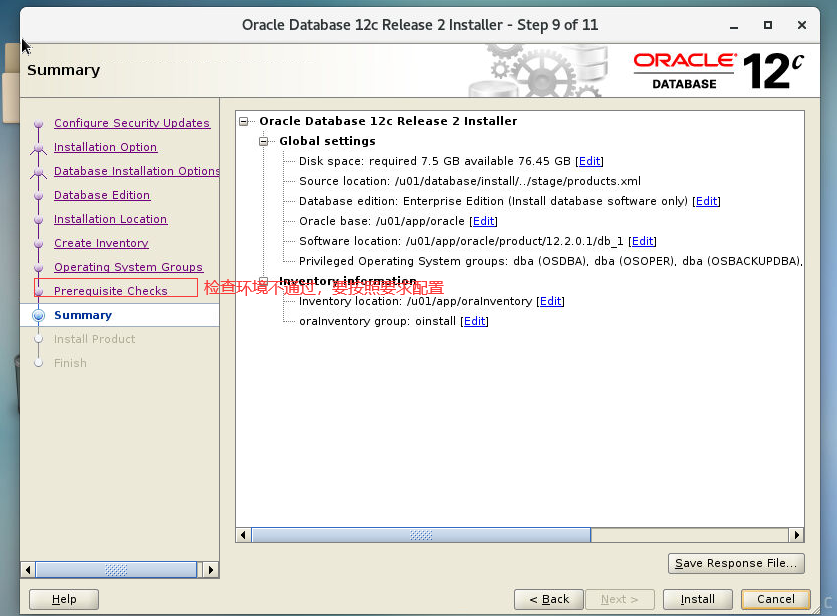Cancel the installer

point(776,599)
